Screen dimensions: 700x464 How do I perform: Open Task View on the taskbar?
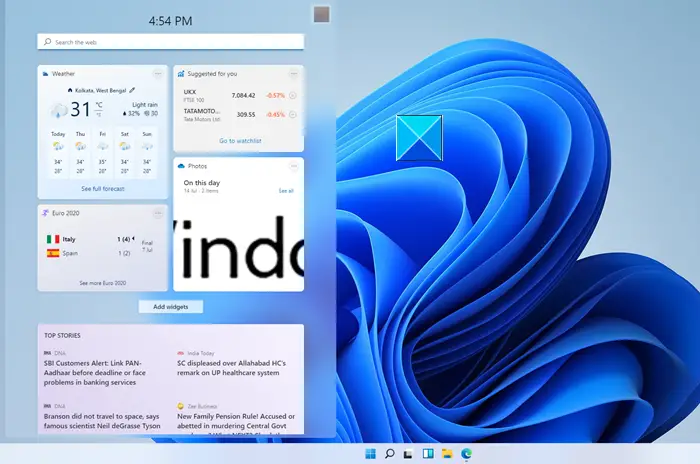(x=408, y=454)
